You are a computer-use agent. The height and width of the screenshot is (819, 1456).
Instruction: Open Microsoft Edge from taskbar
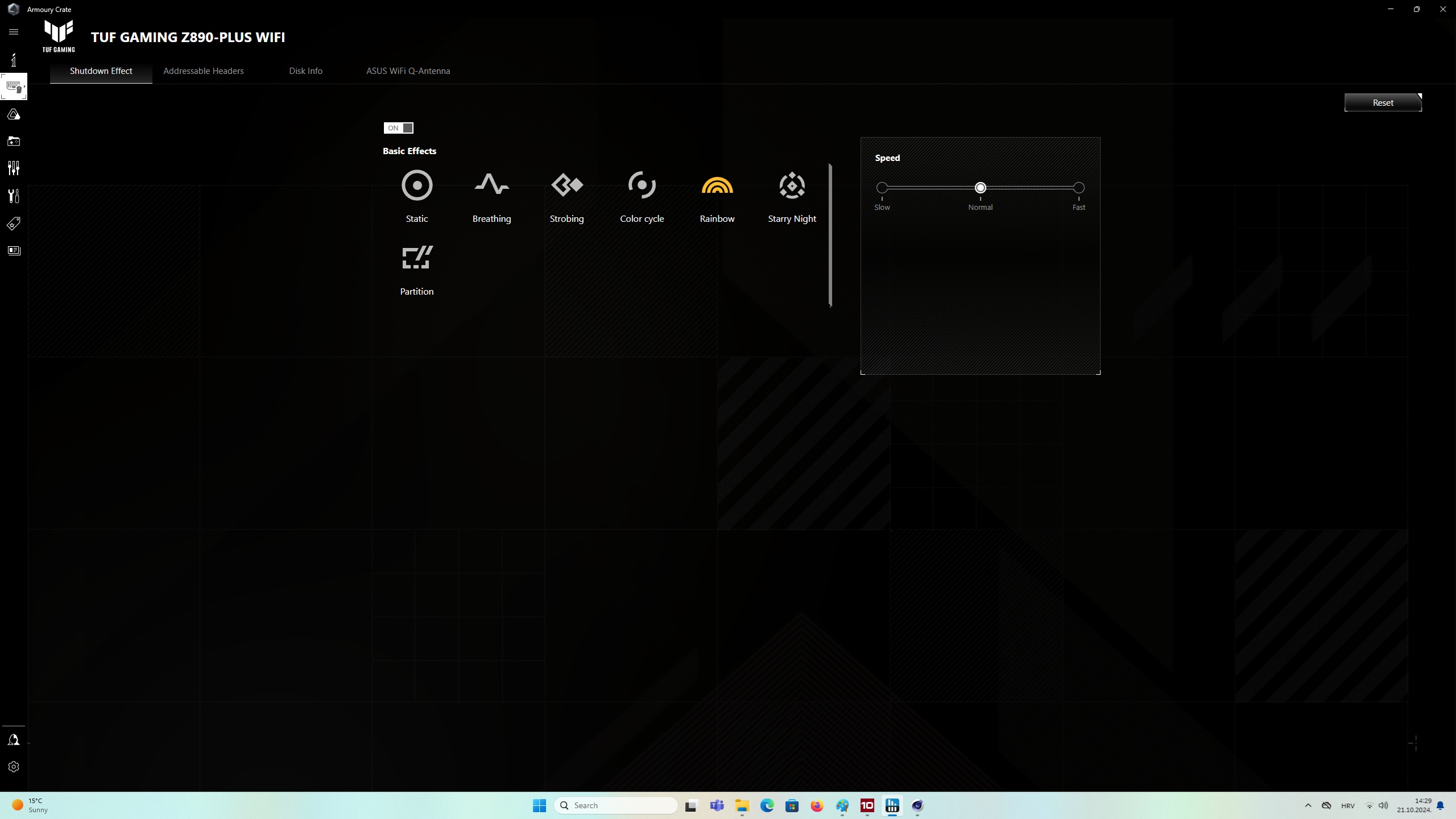(x=767, y=805)
